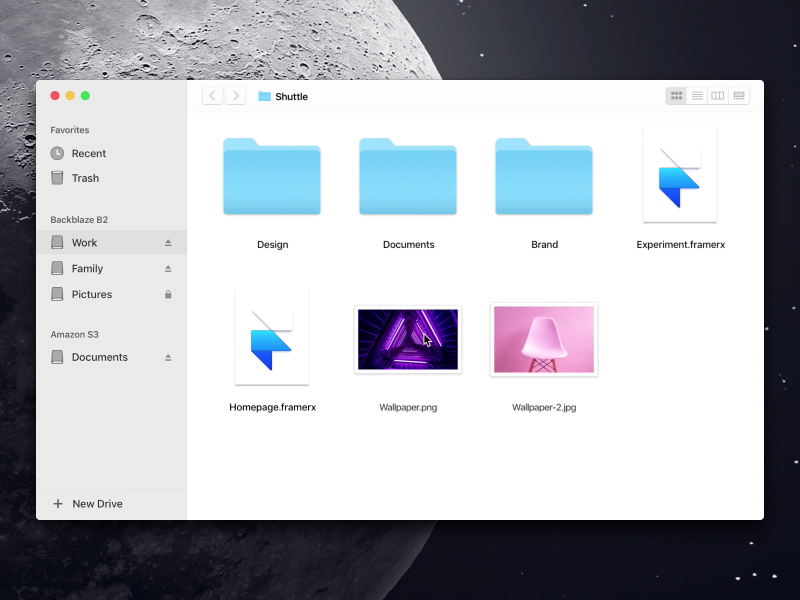The image size is (800, 600).
Task: Click the Brand folder name label
Action: [x=544, y=244]
